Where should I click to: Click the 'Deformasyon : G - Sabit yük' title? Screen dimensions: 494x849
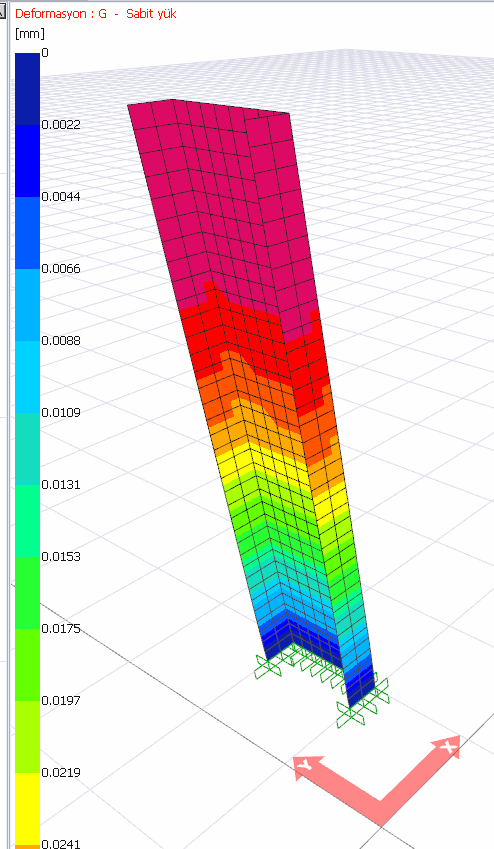pyautogui.click(x=96, y=14)
